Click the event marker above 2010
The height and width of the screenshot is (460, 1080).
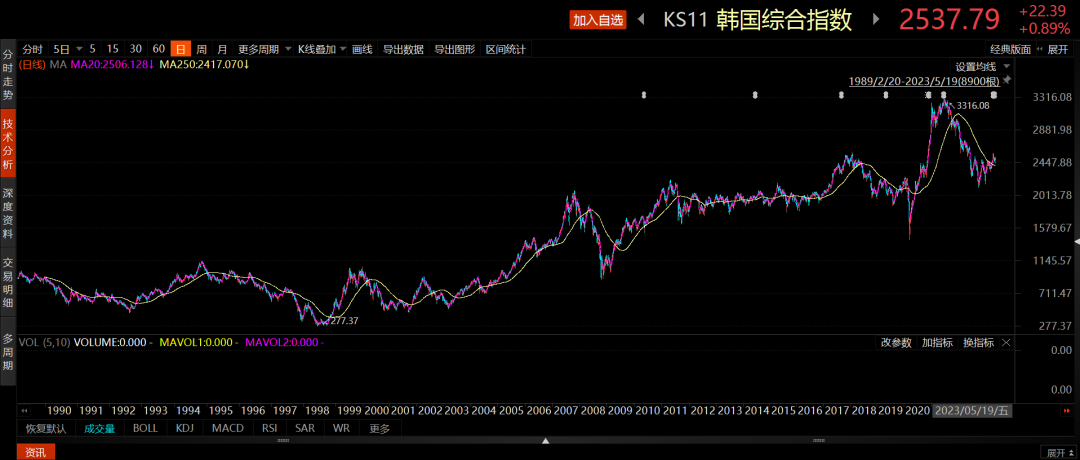(644, 95)
